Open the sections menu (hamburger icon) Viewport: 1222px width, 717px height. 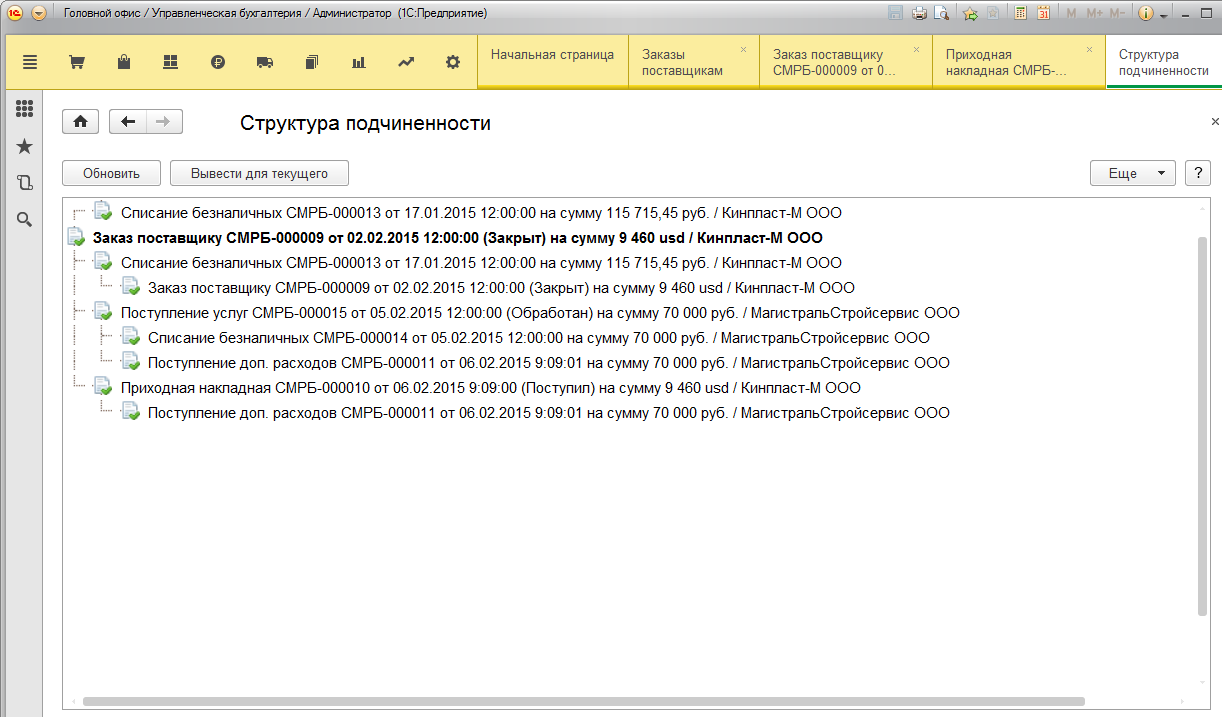[29, 62]
